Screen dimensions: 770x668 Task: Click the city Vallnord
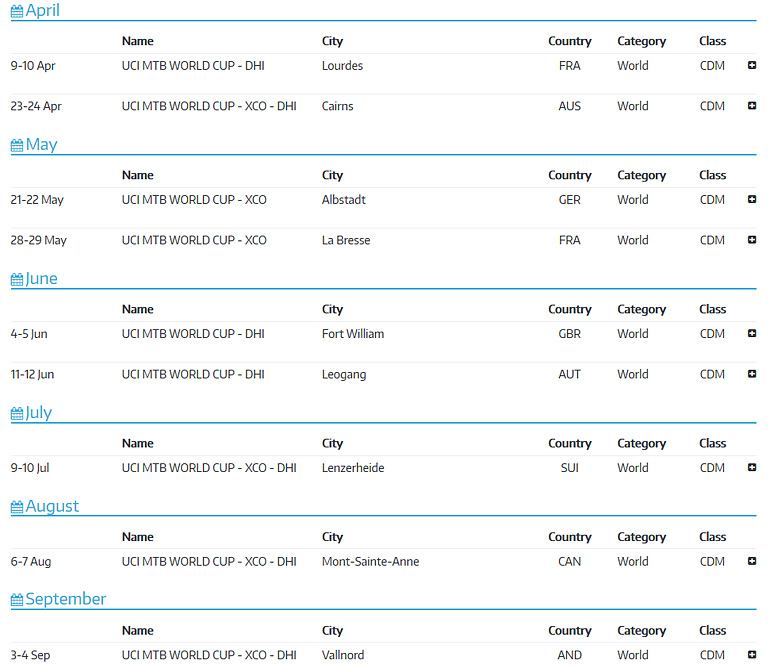coord(343,655)
